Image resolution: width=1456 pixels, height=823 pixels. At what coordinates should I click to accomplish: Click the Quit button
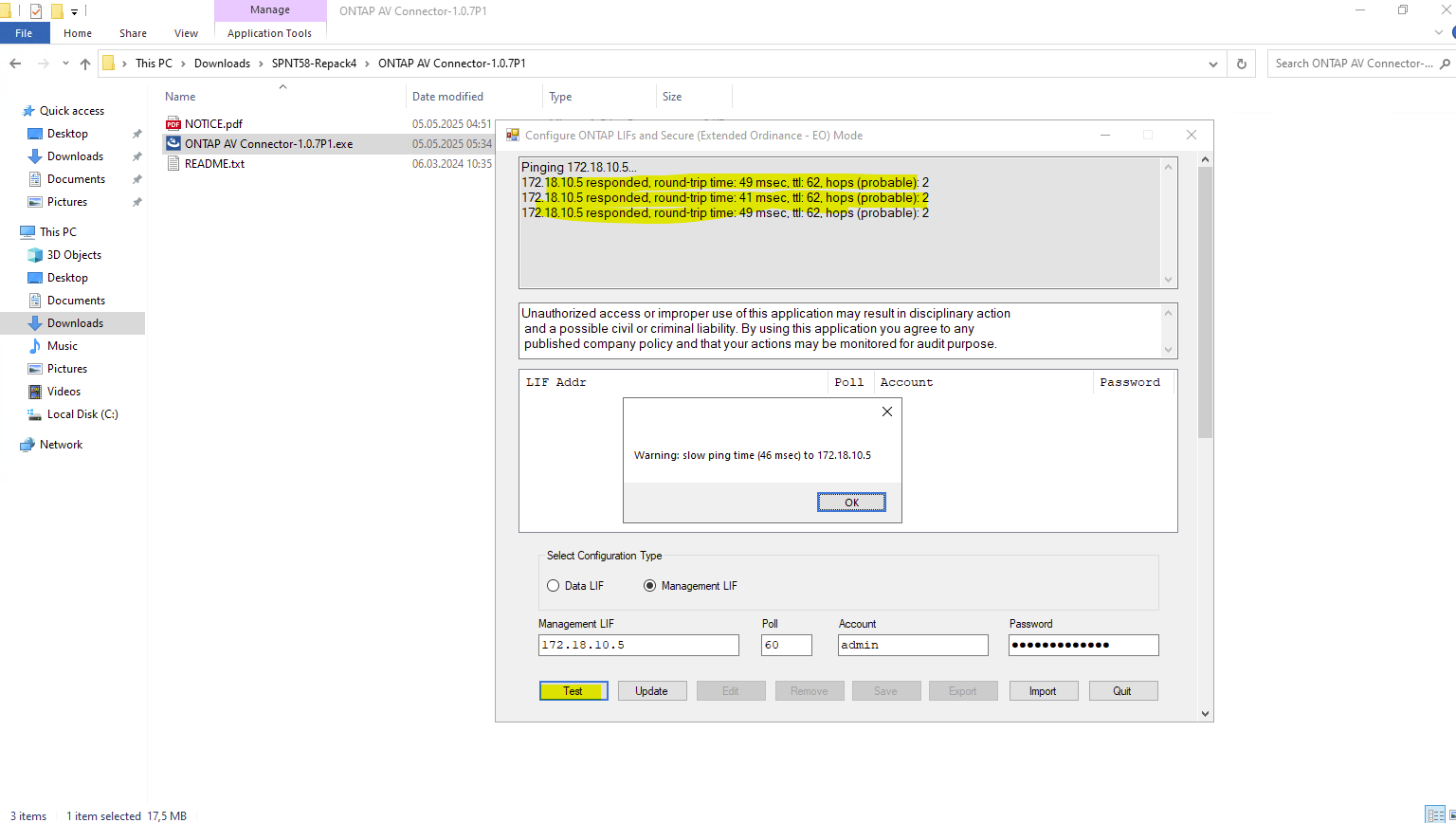click(1122, 691)
